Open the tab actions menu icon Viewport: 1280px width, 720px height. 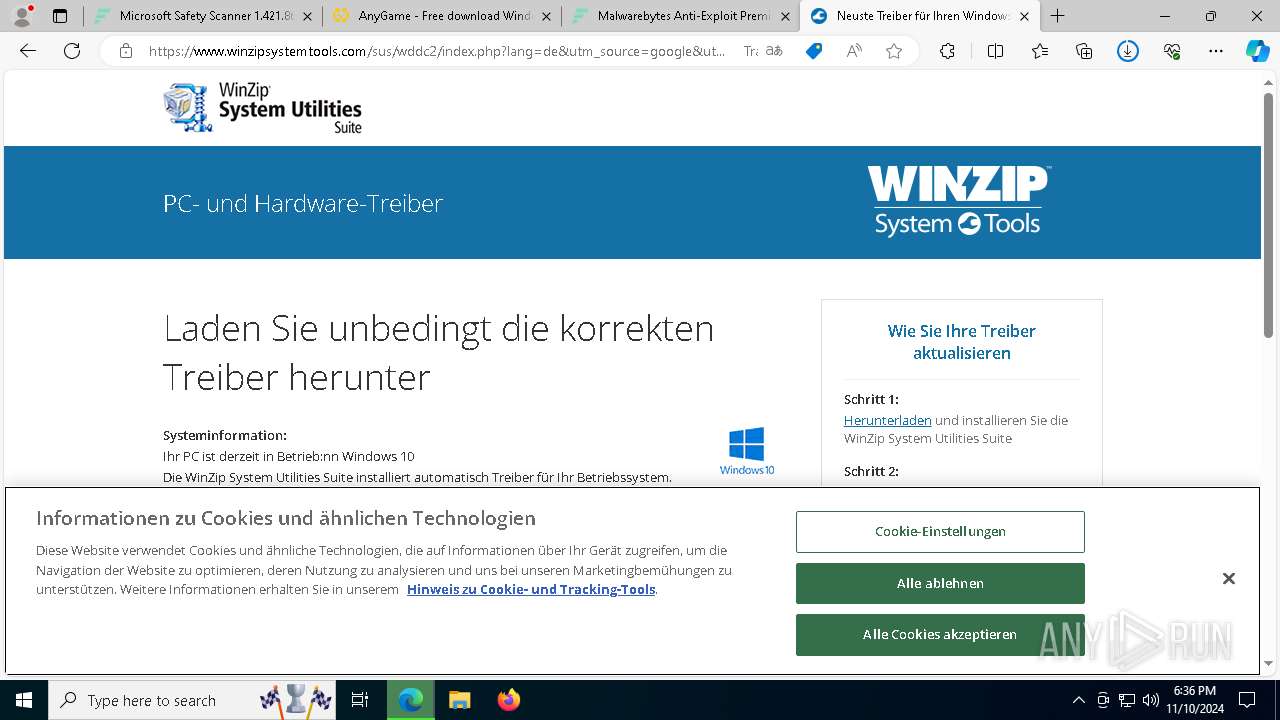tap(60, 16)
